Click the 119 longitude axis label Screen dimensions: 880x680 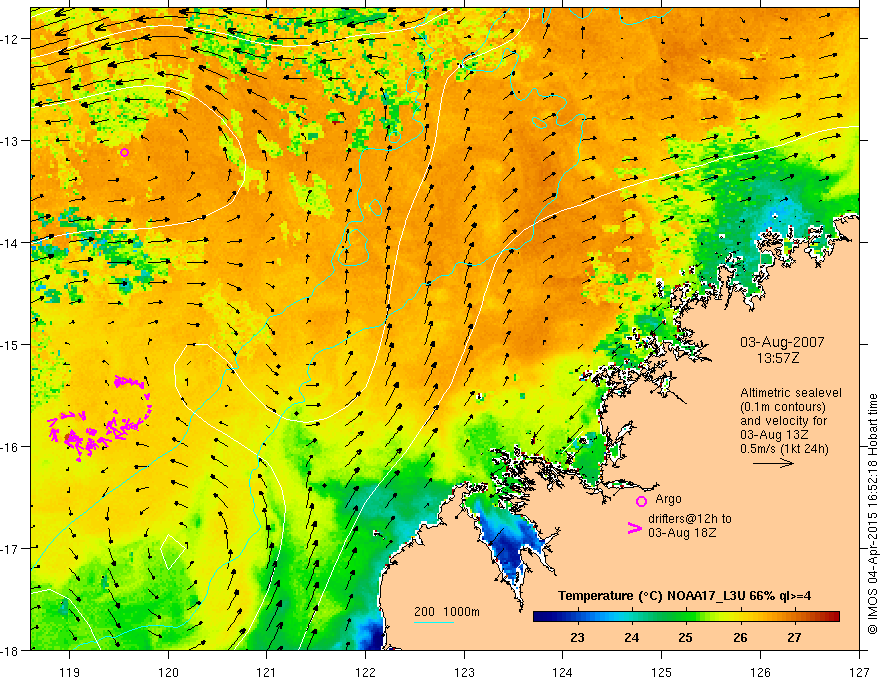click(x=69, y=672)
